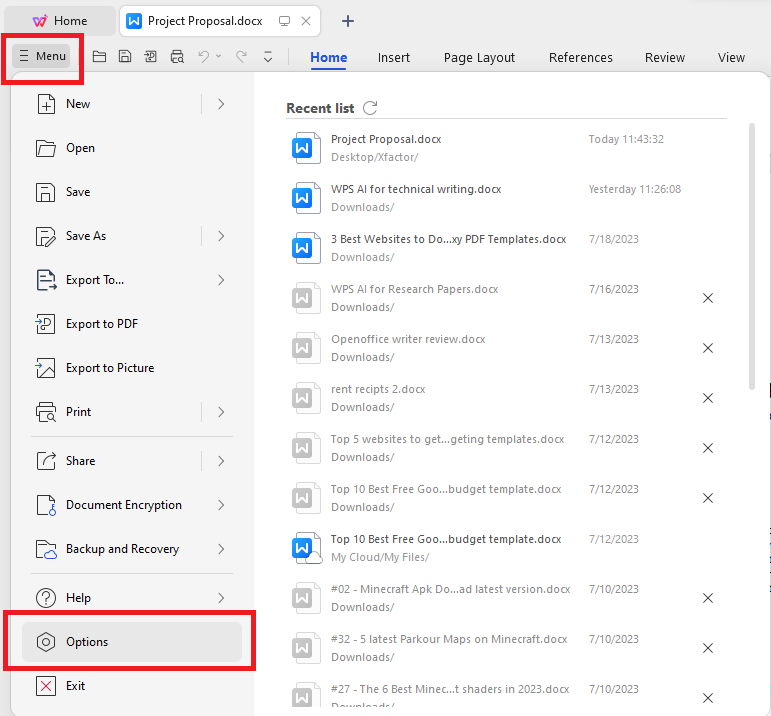Refresh the Recent list
Viewport: 771px width, 716px height.
pos(370,108)
